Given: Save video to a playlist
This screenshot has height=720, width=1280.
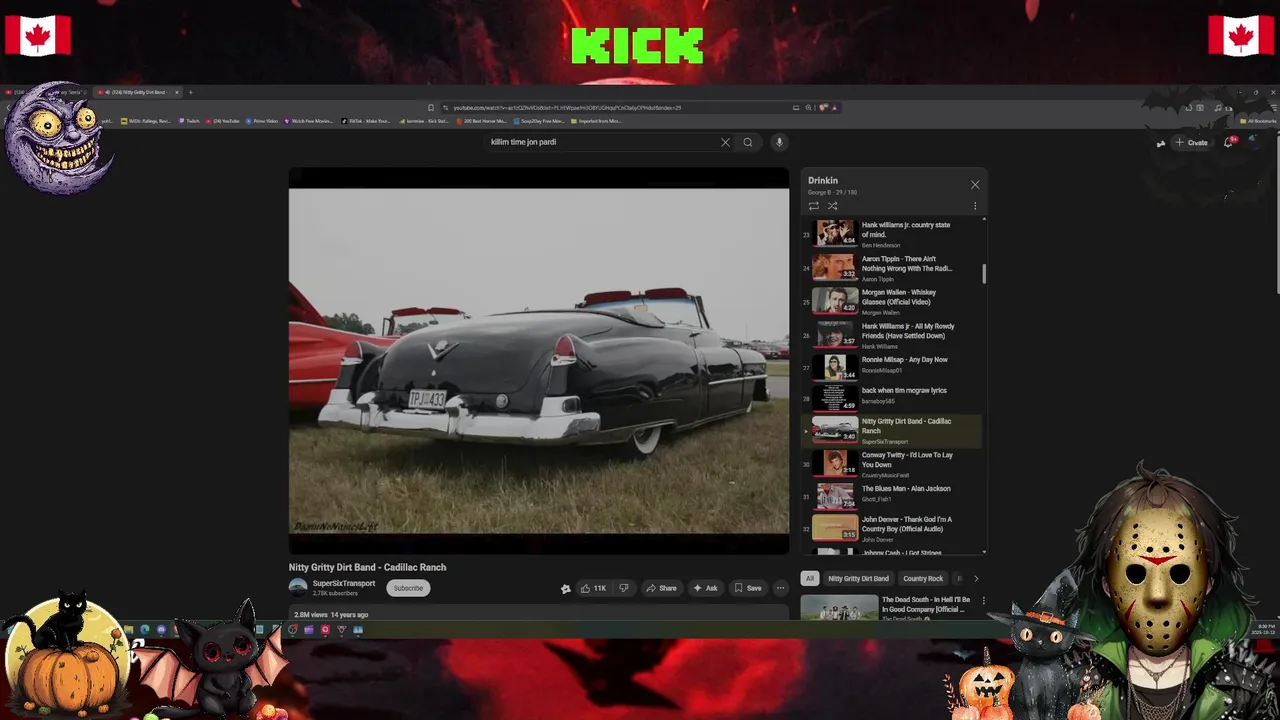Looking at the screenshot, I should click(x=748, y=588).
